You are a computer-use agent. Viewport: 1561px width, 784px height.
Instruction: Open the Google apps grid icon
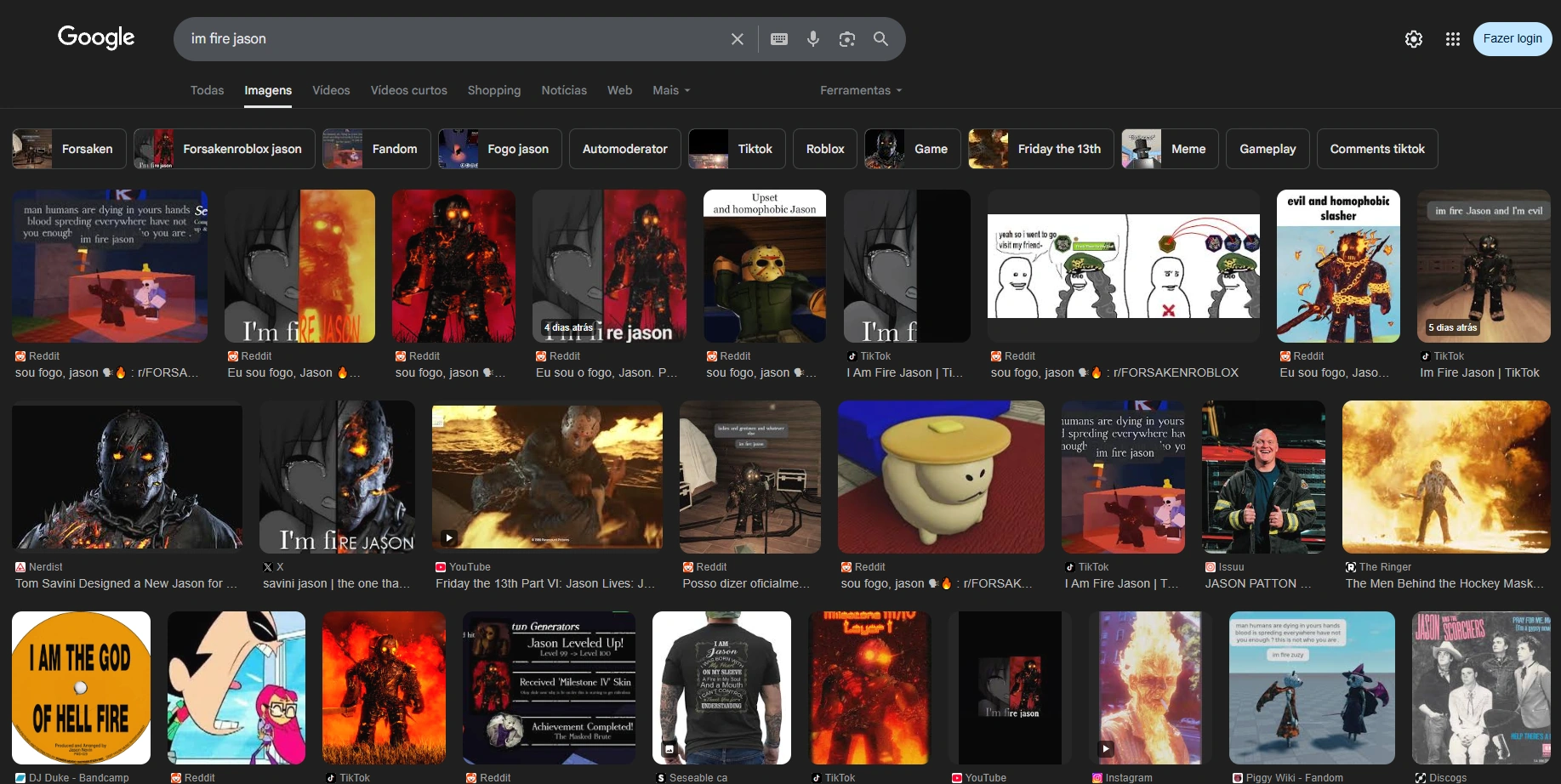click(x=1452, y=38)
